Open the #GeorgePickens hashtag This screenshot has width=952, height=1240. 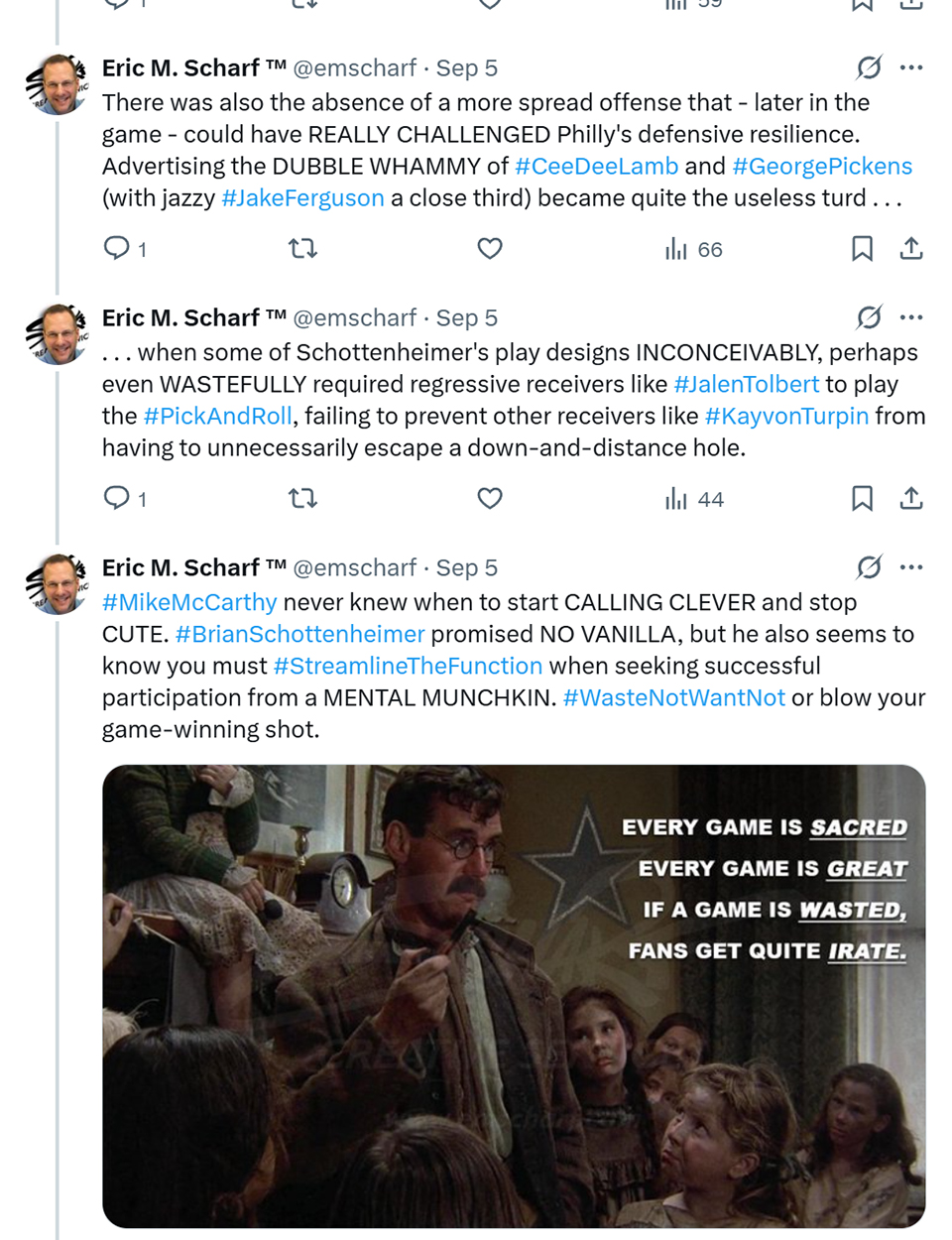click(x=822, y=166)
